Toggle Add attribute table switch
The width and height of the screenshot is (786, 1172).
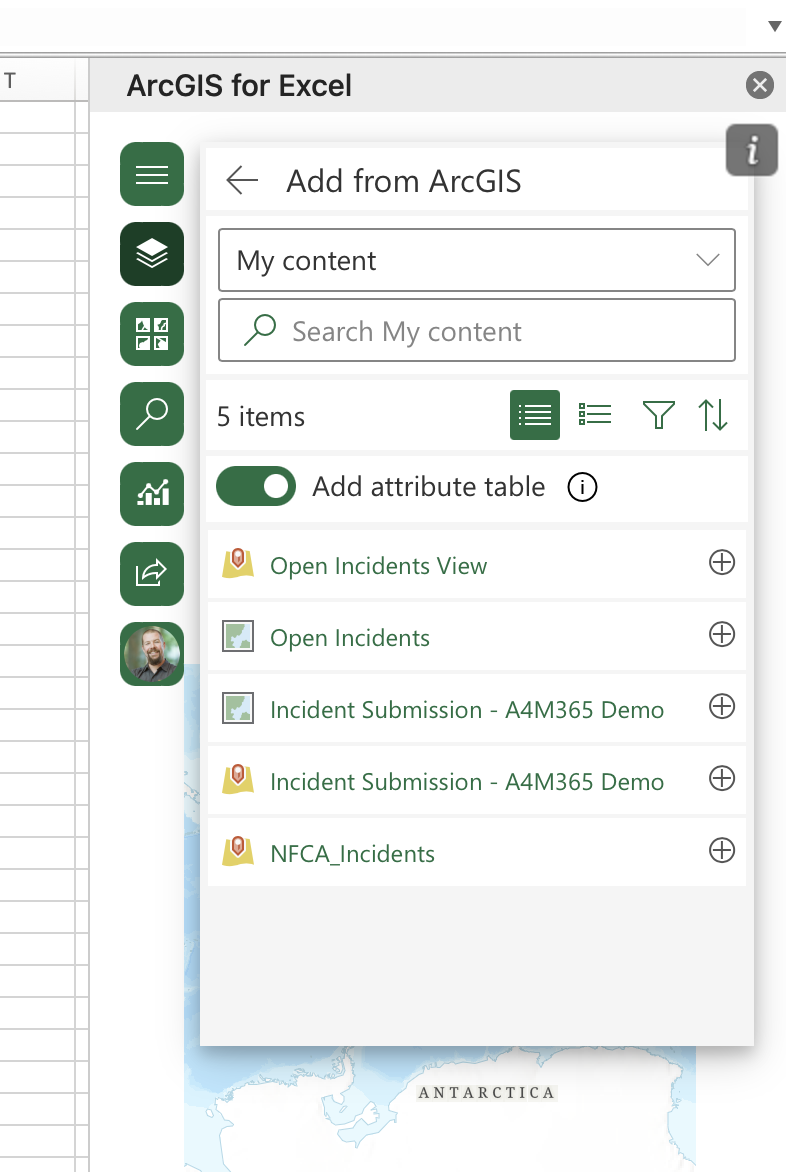256,487
